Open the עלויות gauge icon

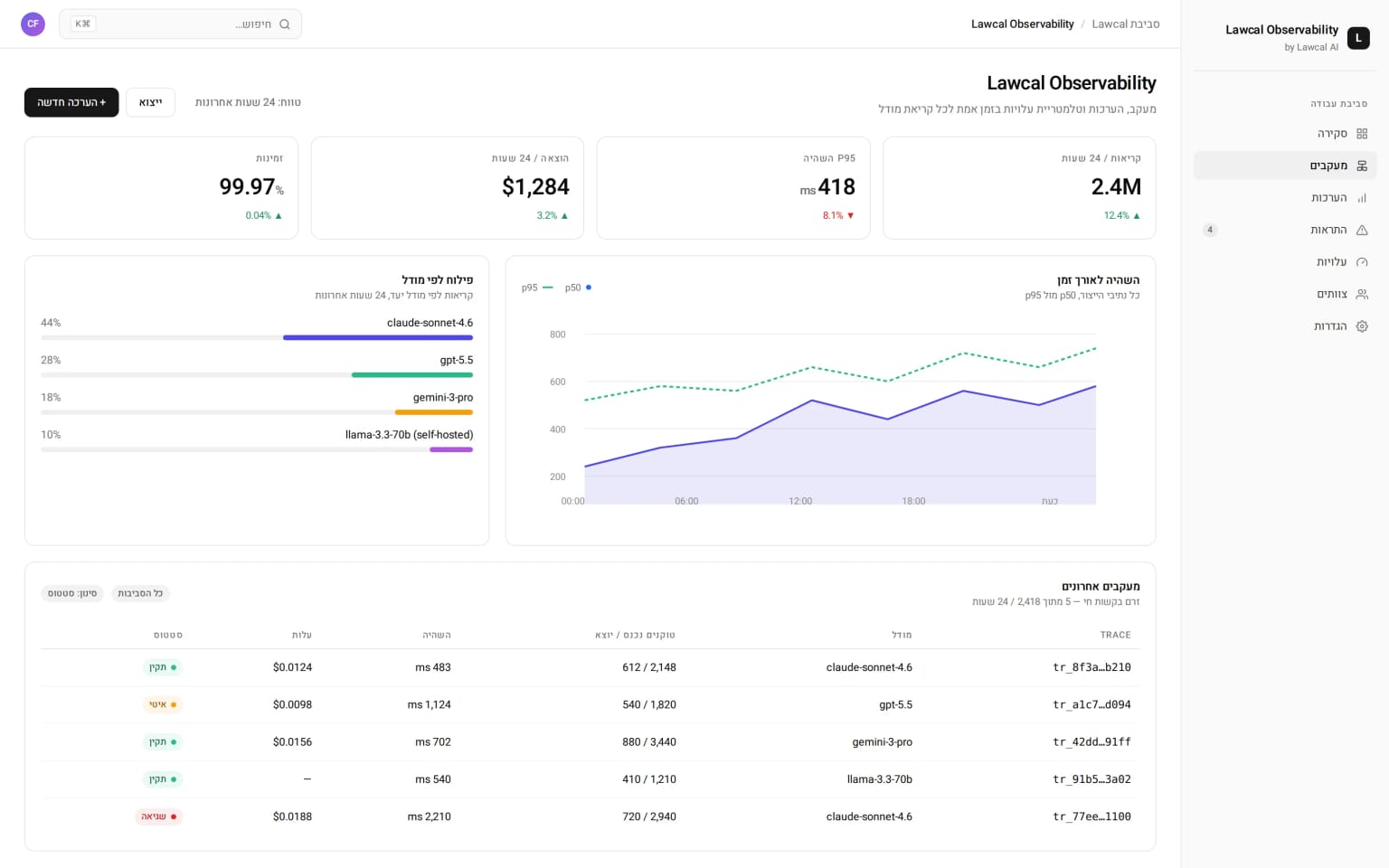(x=1362, y=262)
